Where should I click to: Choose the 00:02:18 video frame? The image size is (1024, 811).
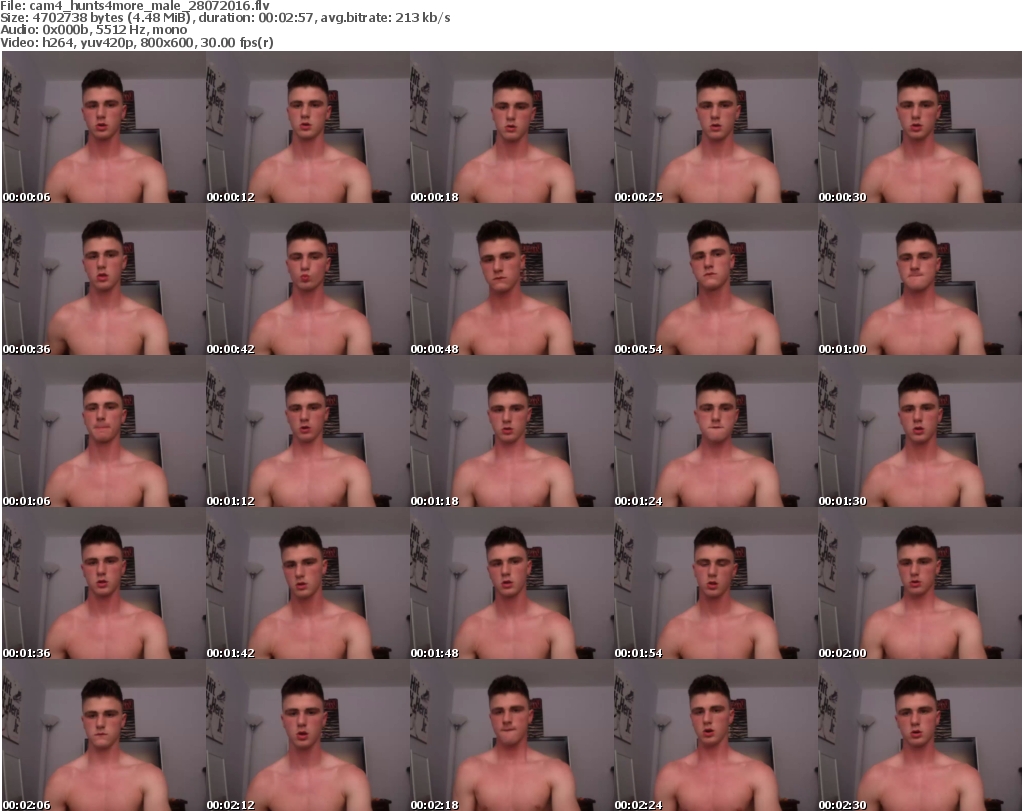click(x=511, y=735)
